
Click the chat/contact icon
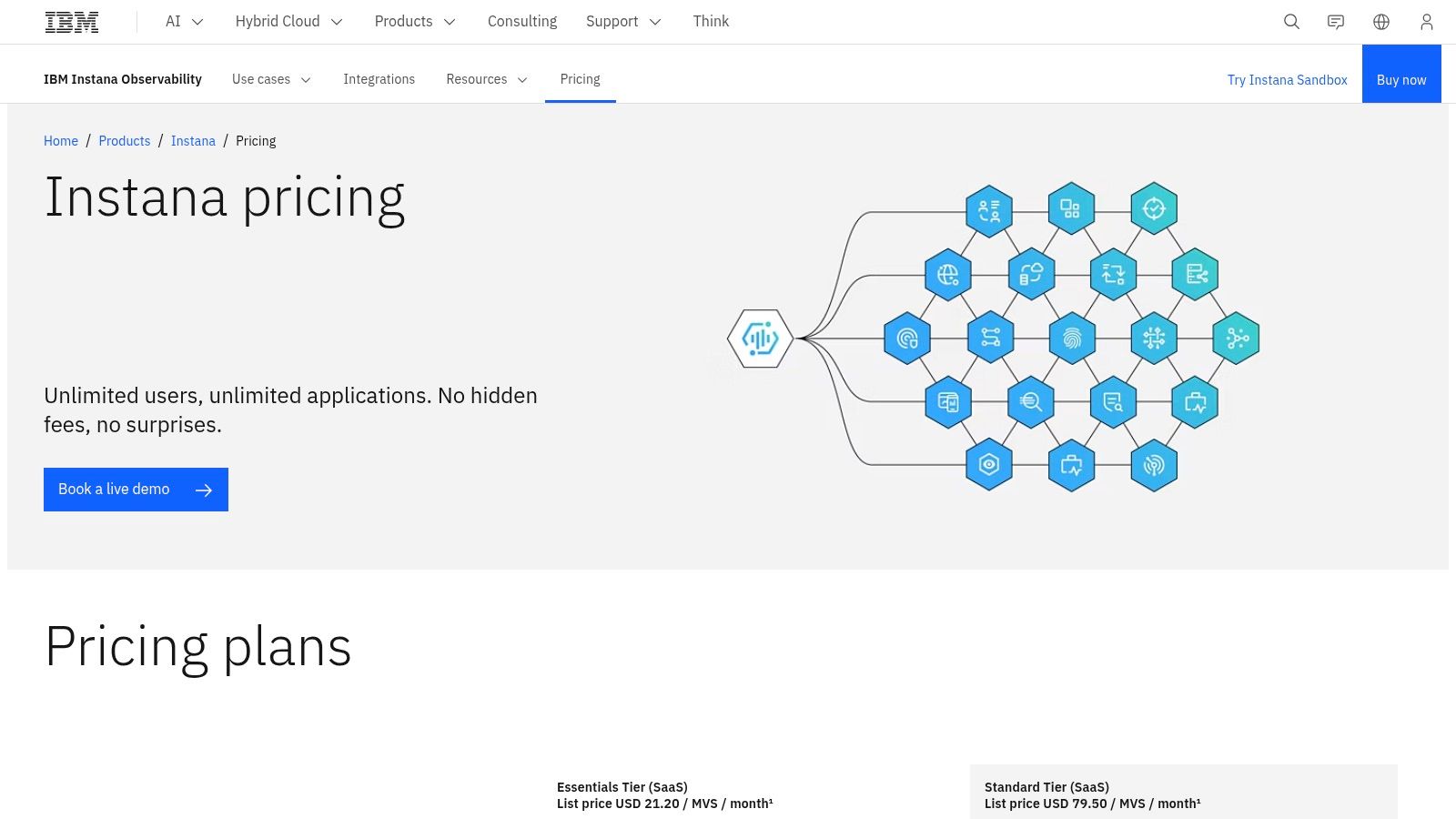[1336, 21]
